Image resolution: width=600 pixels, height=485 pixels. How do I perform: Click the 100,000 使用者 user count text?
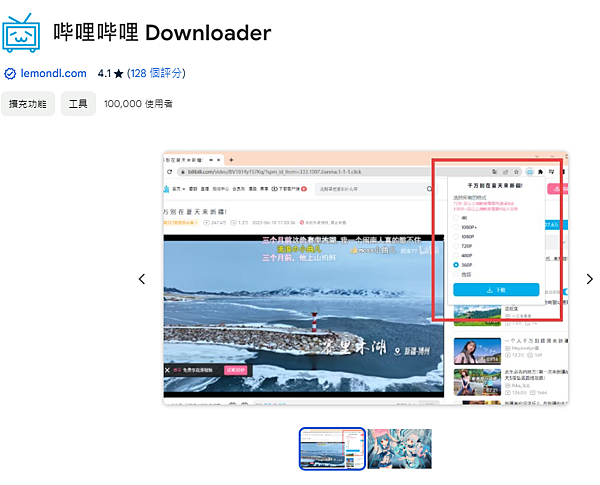pyautogui.click(x=138, y=104)
